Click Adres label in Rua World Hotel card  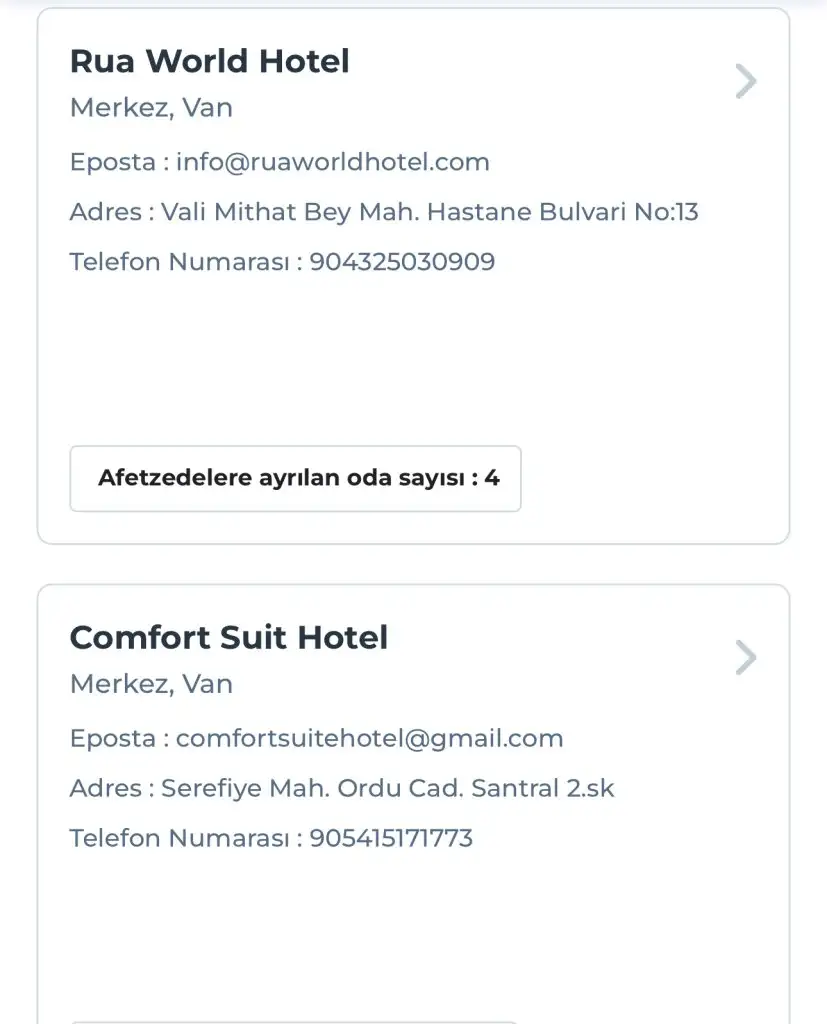coord(103,212)
